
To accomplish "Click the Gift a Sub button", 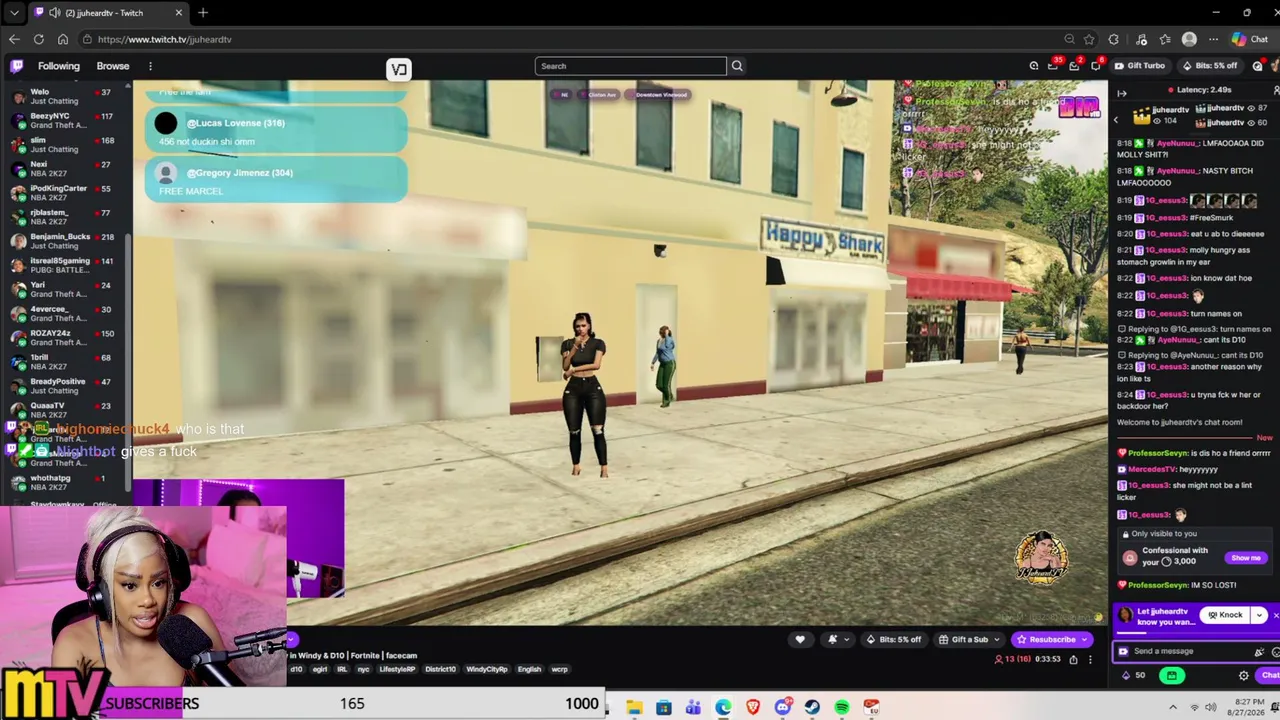I will (x=968, y=640).
